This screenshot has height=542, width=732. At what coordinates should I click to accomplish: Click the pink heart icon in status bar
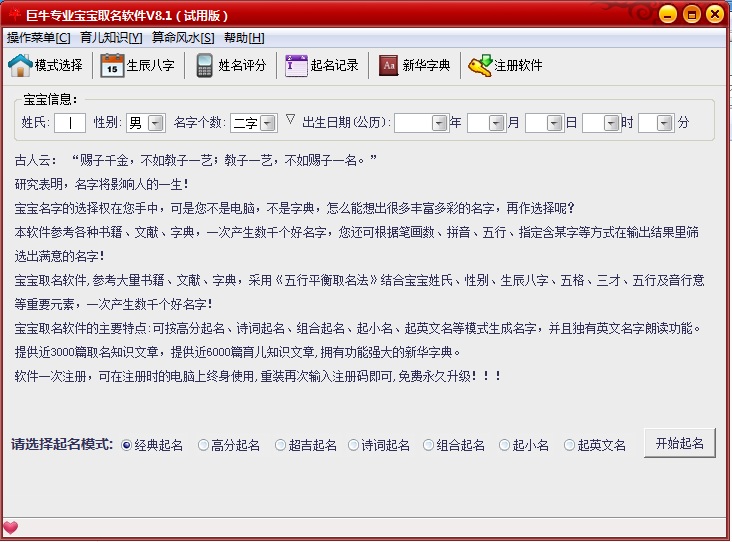point(11,527)
